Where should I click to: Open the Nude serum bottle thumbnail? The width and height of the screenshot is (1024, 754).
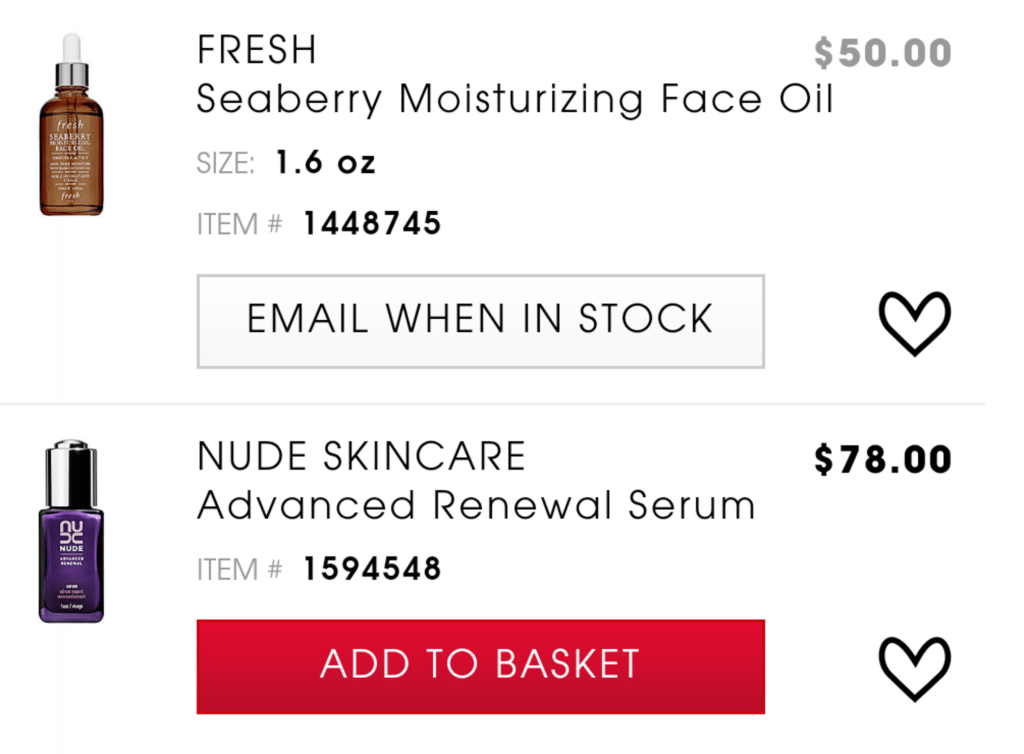tap(71, 531)
